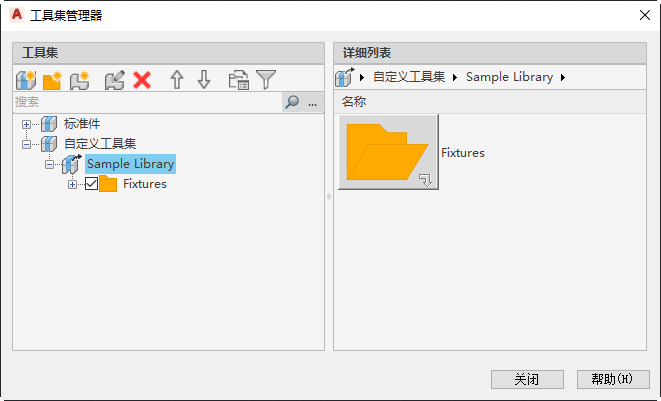Collapse the 自定义工具集 tree node
The image size is (661, 401).
[x=26, y=144]
